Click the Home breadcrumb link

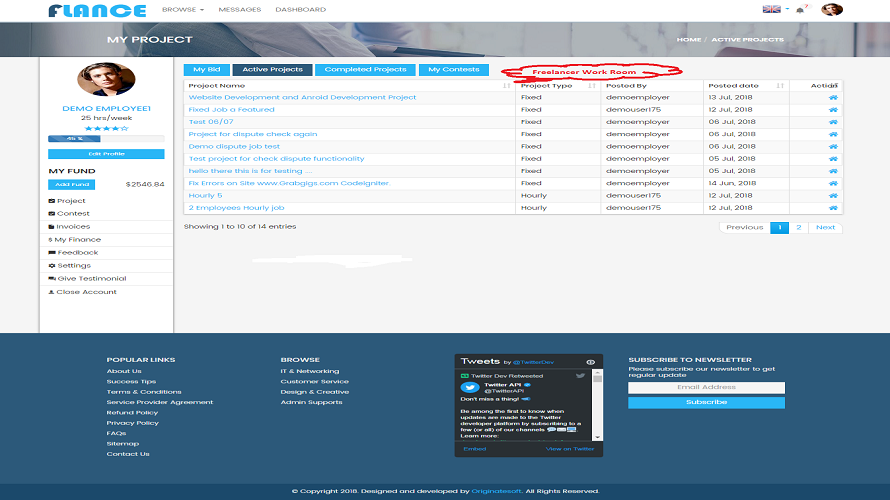(689, 40)
